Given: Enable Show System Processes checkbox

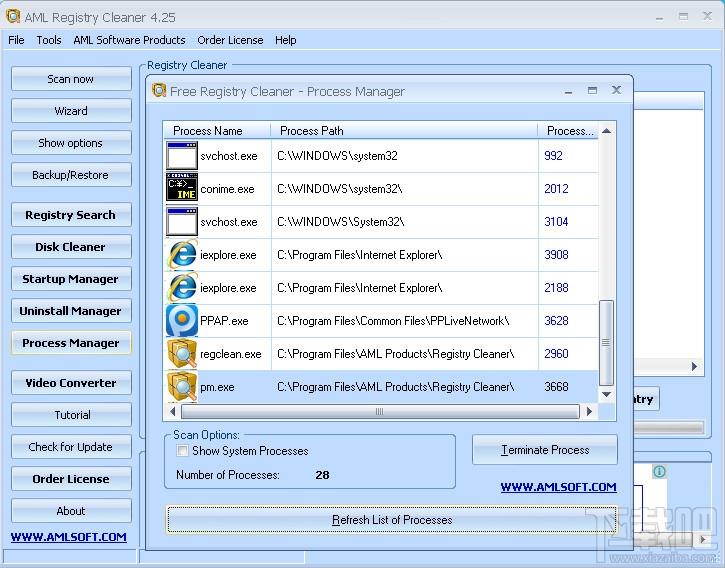Looking at the screenshot, I should tap(183, 451).
